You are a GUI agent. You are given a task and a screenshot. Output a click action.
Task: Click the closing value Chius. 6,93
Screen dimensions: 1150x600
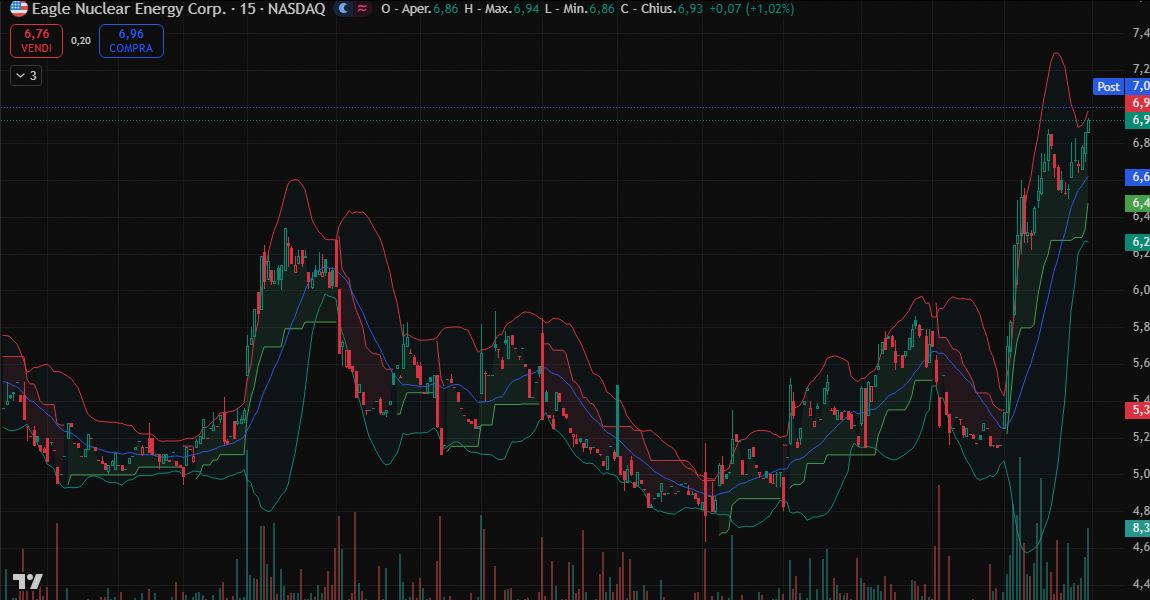tap(662, 9)
